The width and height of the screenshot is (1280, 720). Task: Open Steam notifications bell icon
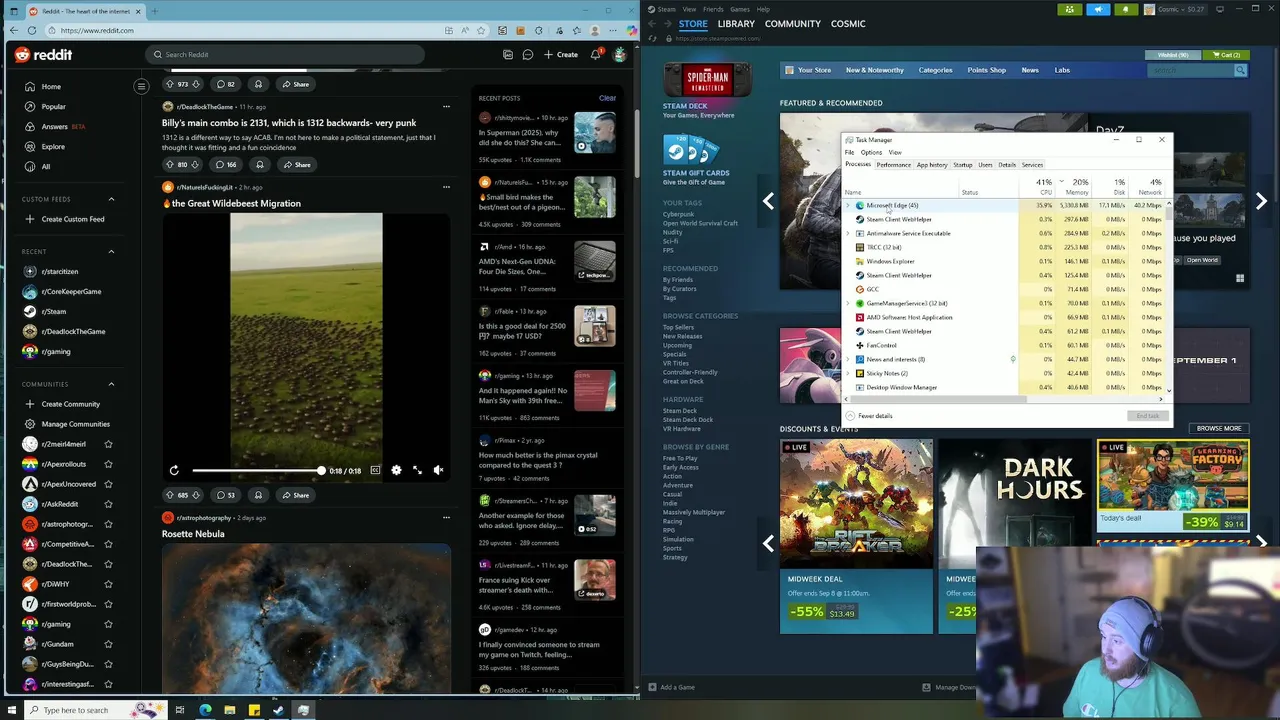coord(1125,9)
